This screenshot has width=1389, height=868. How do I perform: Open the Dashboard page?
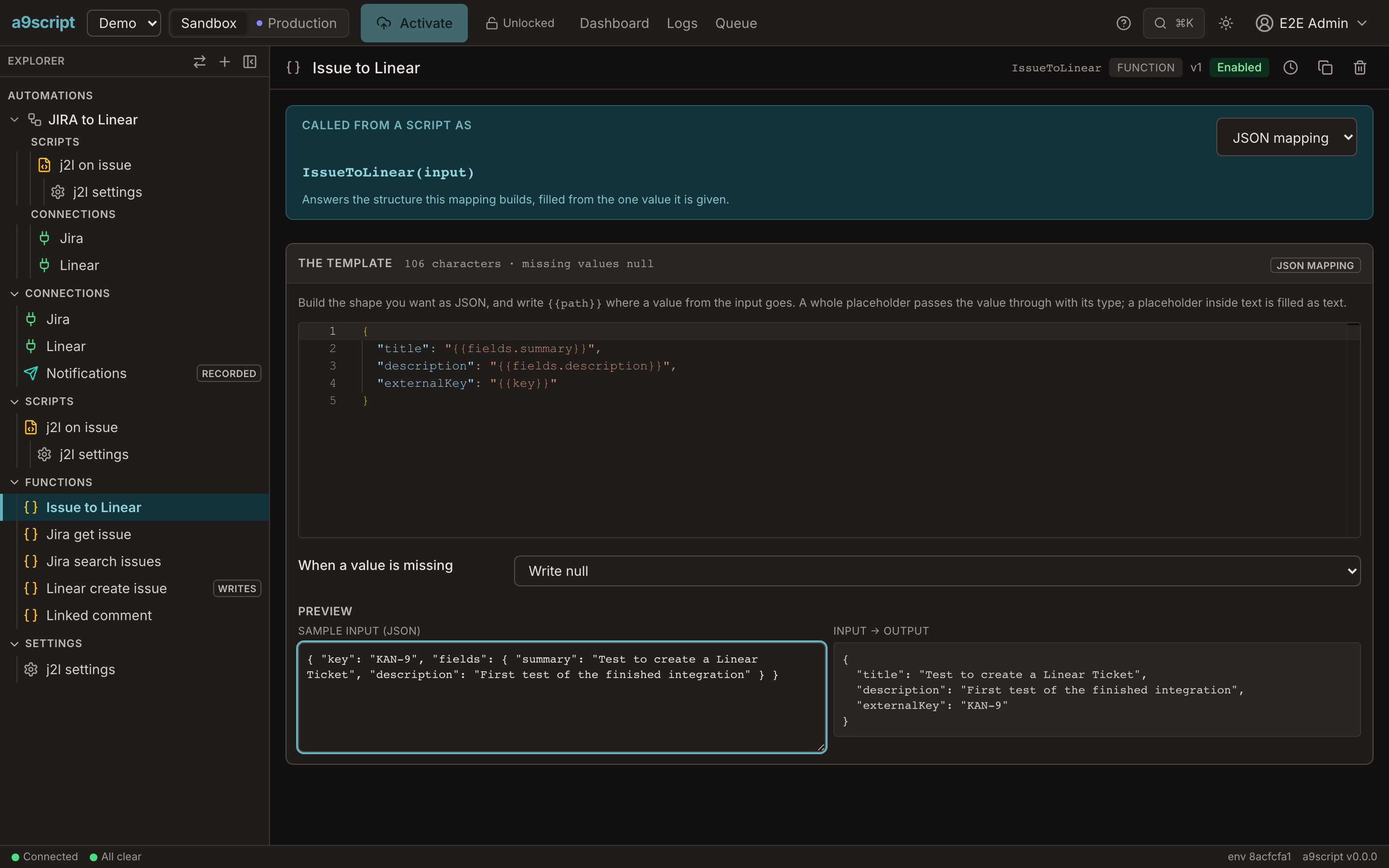614,23
